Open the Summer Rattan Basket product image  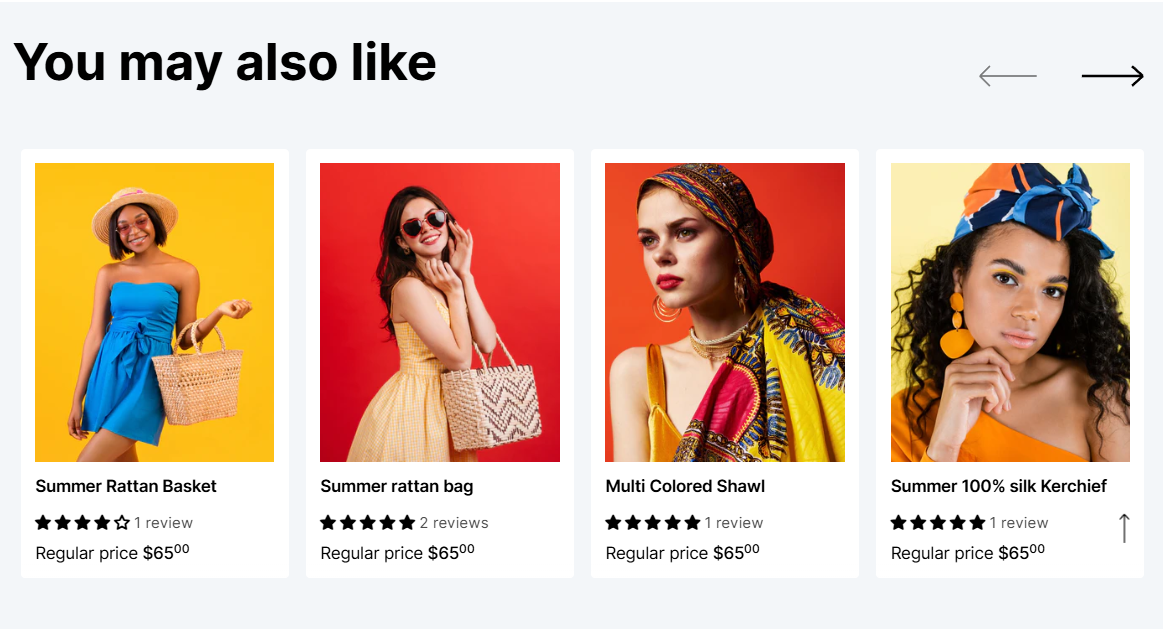click(154, 312)
